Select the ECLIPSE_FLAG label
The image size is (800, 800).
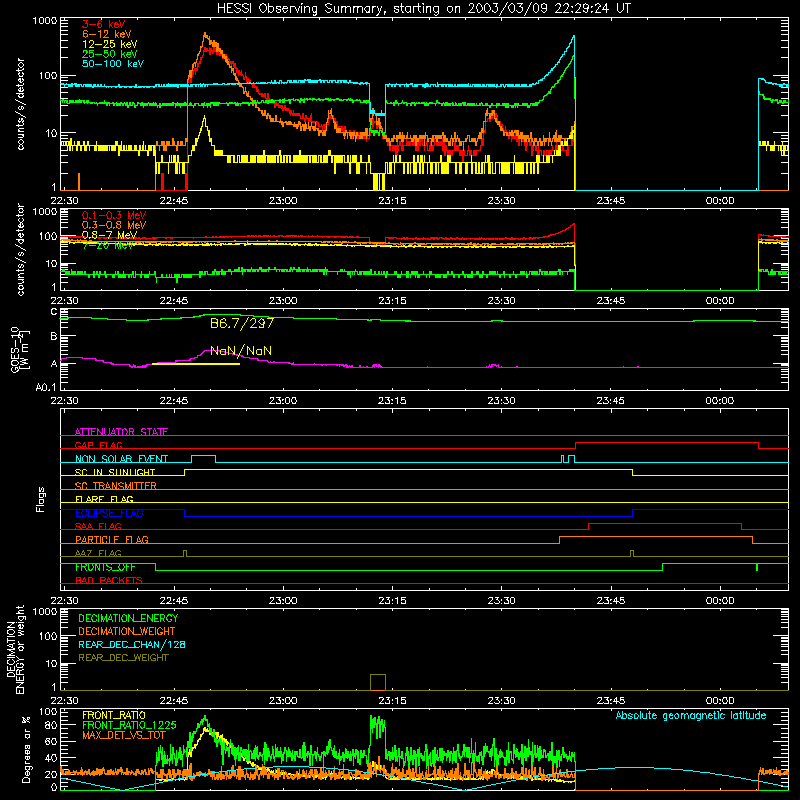pyautogui.click(x=109, y=513)
